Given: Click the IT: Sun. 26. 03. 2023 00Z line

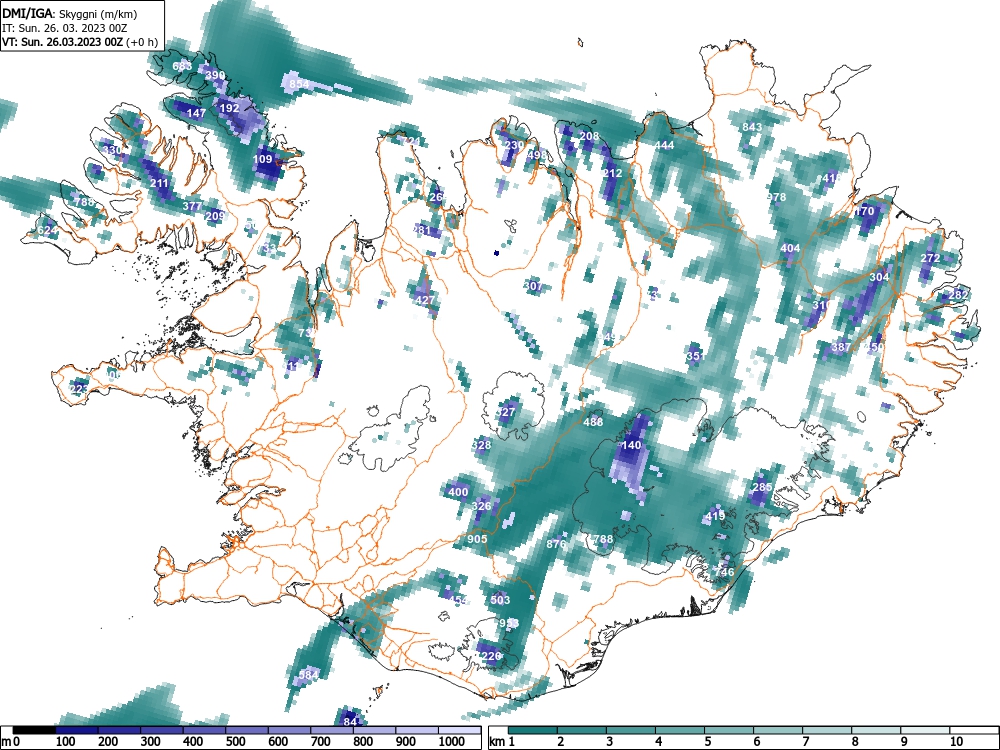Looking at the screenshot, I should (x=64, y=28).
